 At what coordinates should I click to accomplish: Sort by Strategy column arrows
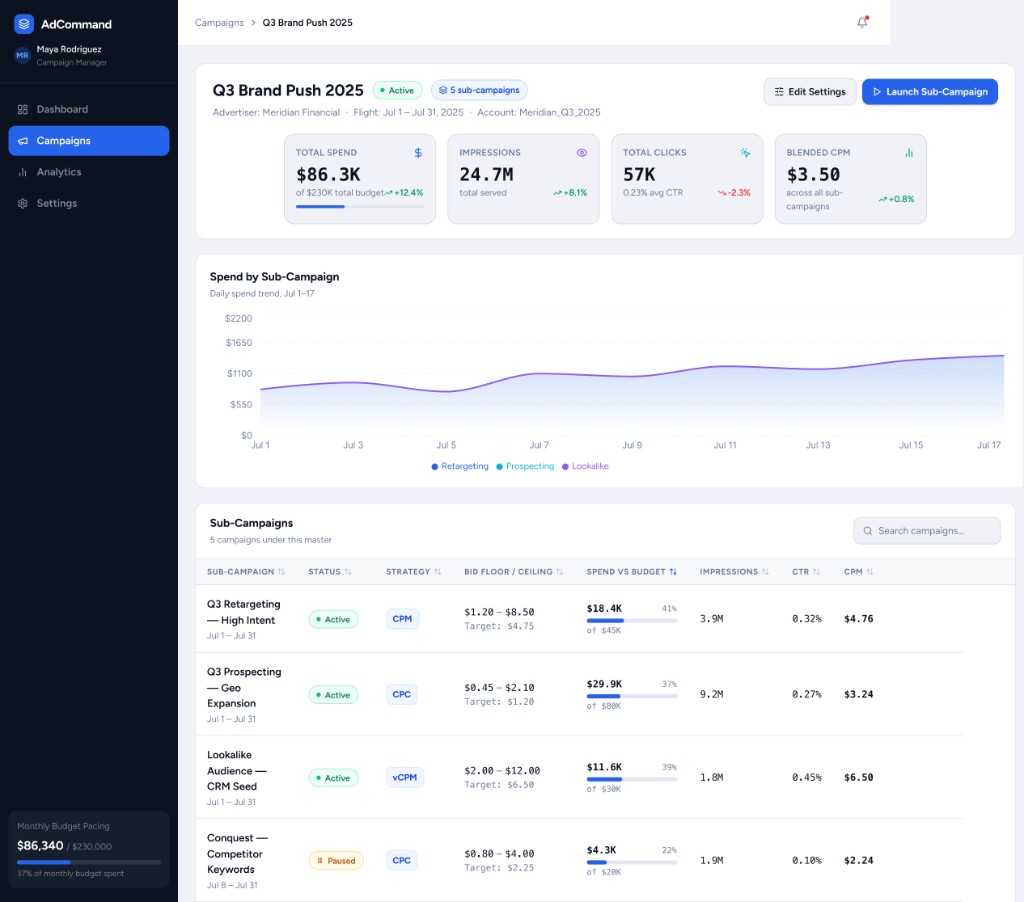(x=438, y=572)
